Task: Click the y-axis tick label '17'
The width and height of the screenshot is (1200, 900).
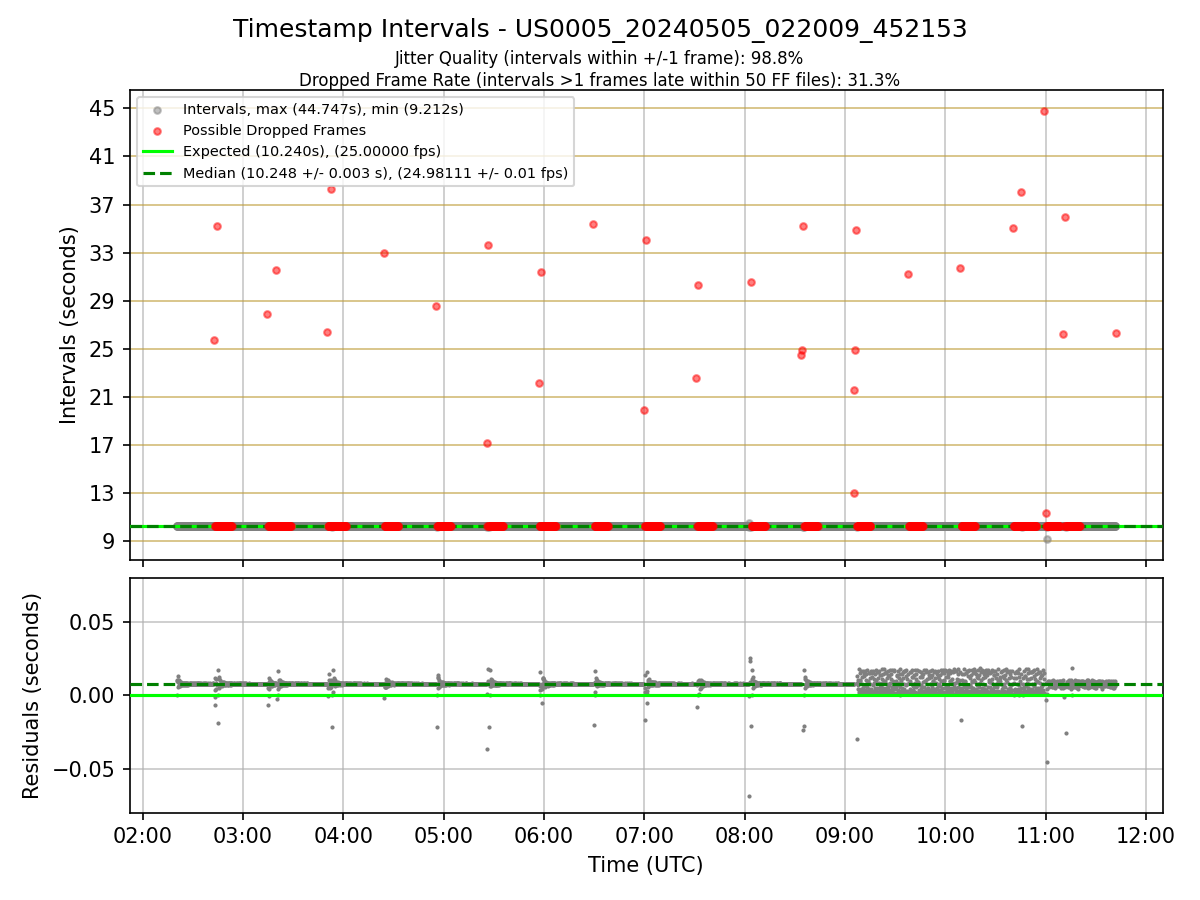Action: click(103, 445)
